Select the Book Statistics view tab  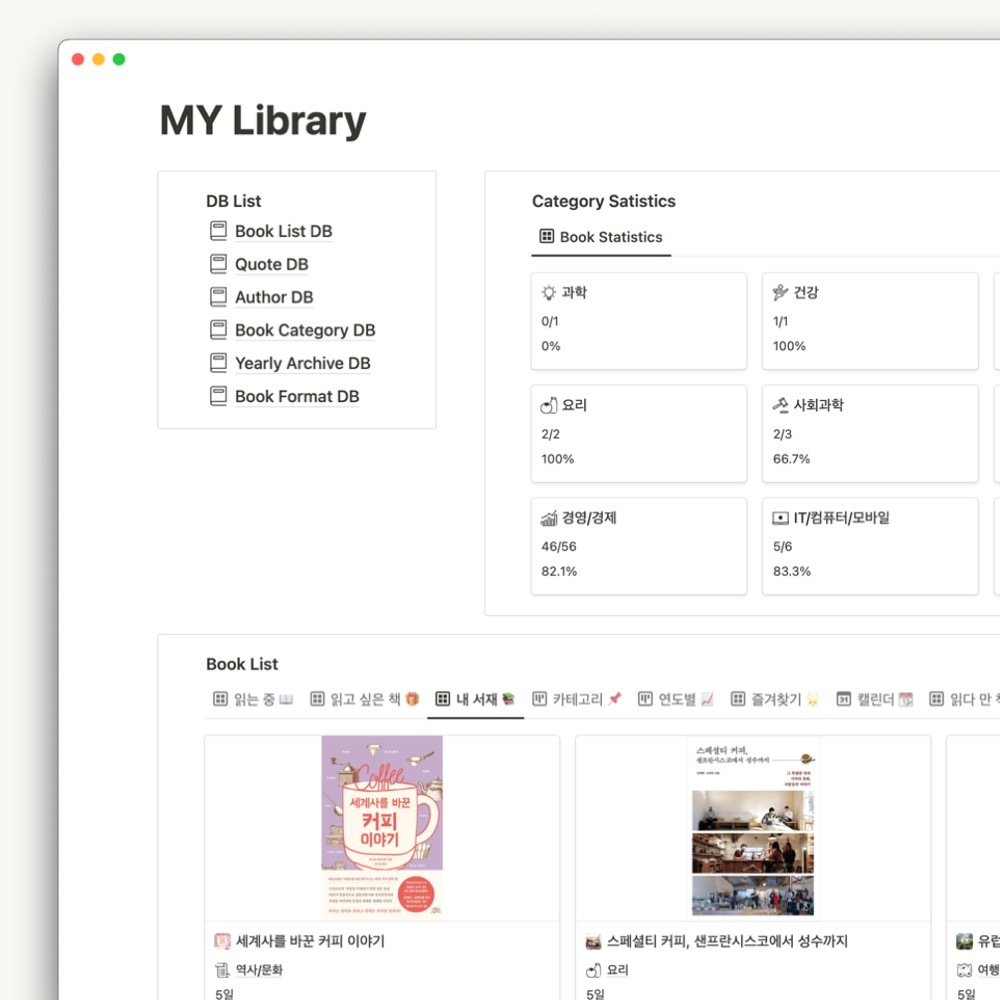(601, 237)
